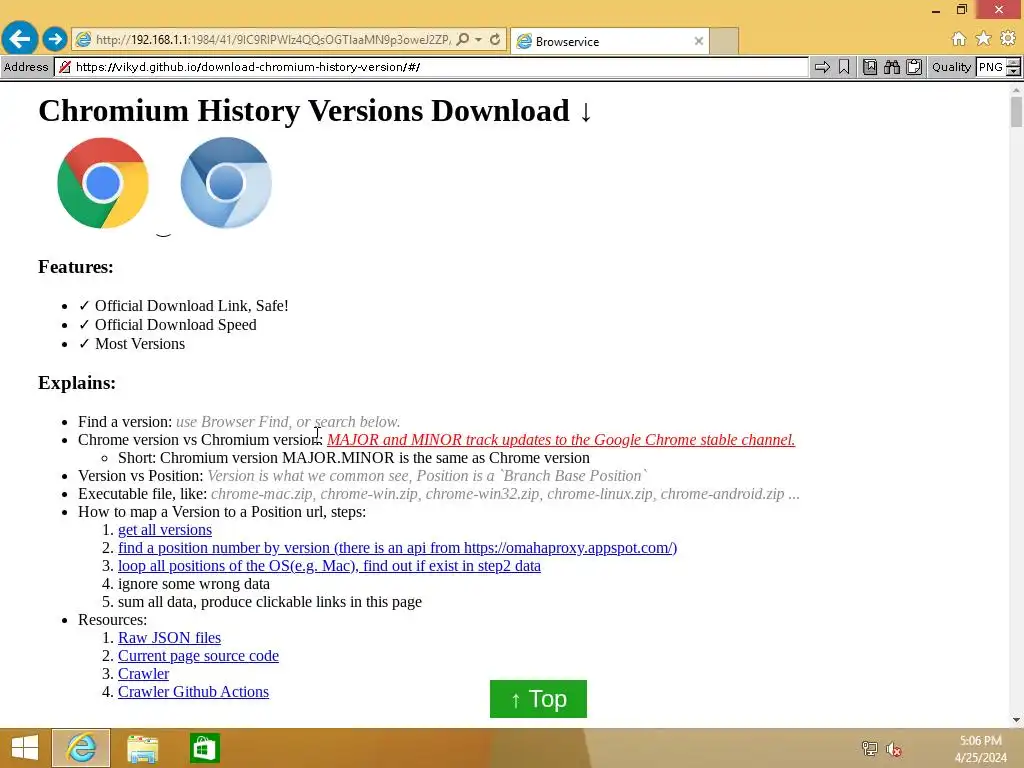Increase Quality with the up stepper

point(1014,63)
